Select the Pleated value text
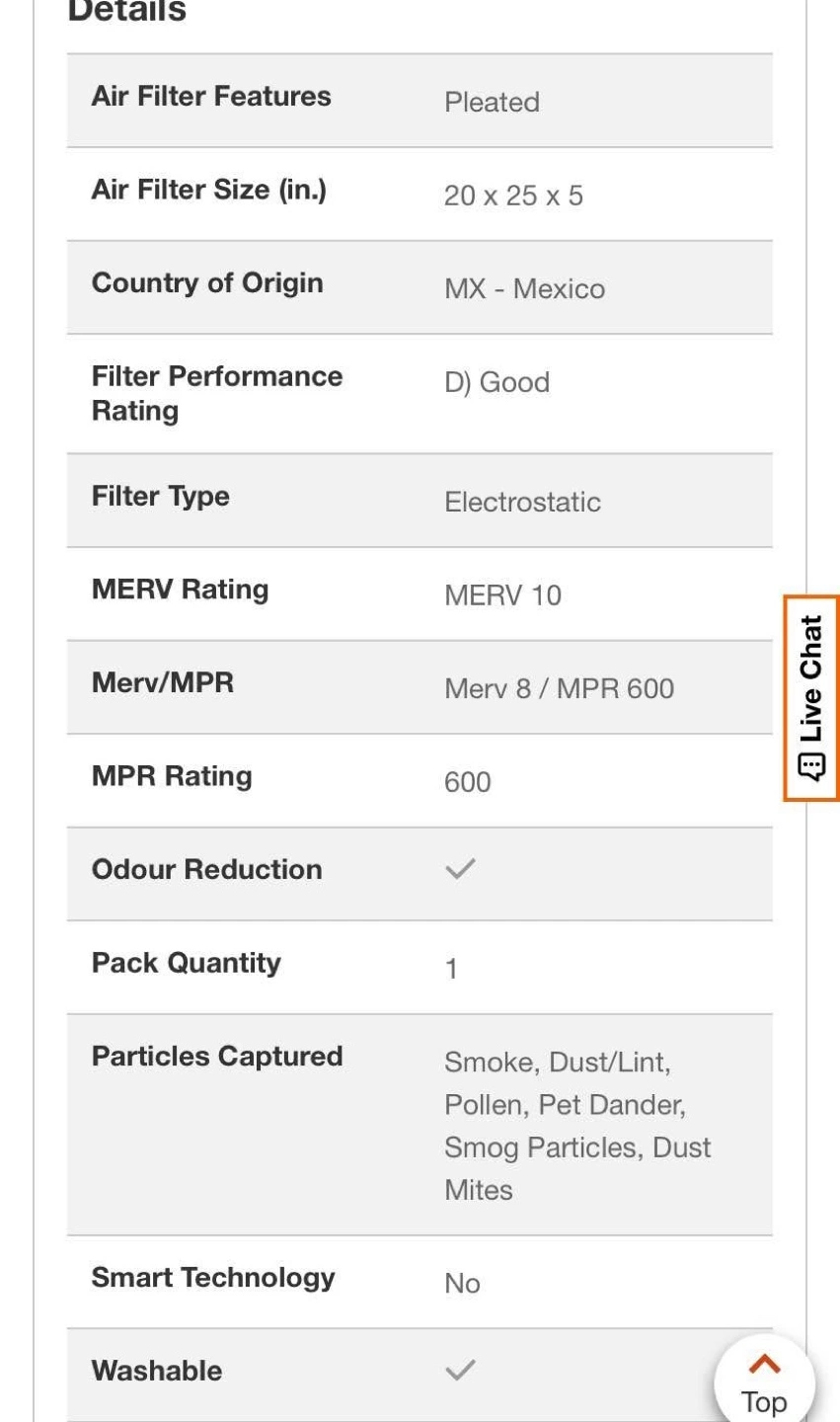840x1422 pixels. point(492,102)
